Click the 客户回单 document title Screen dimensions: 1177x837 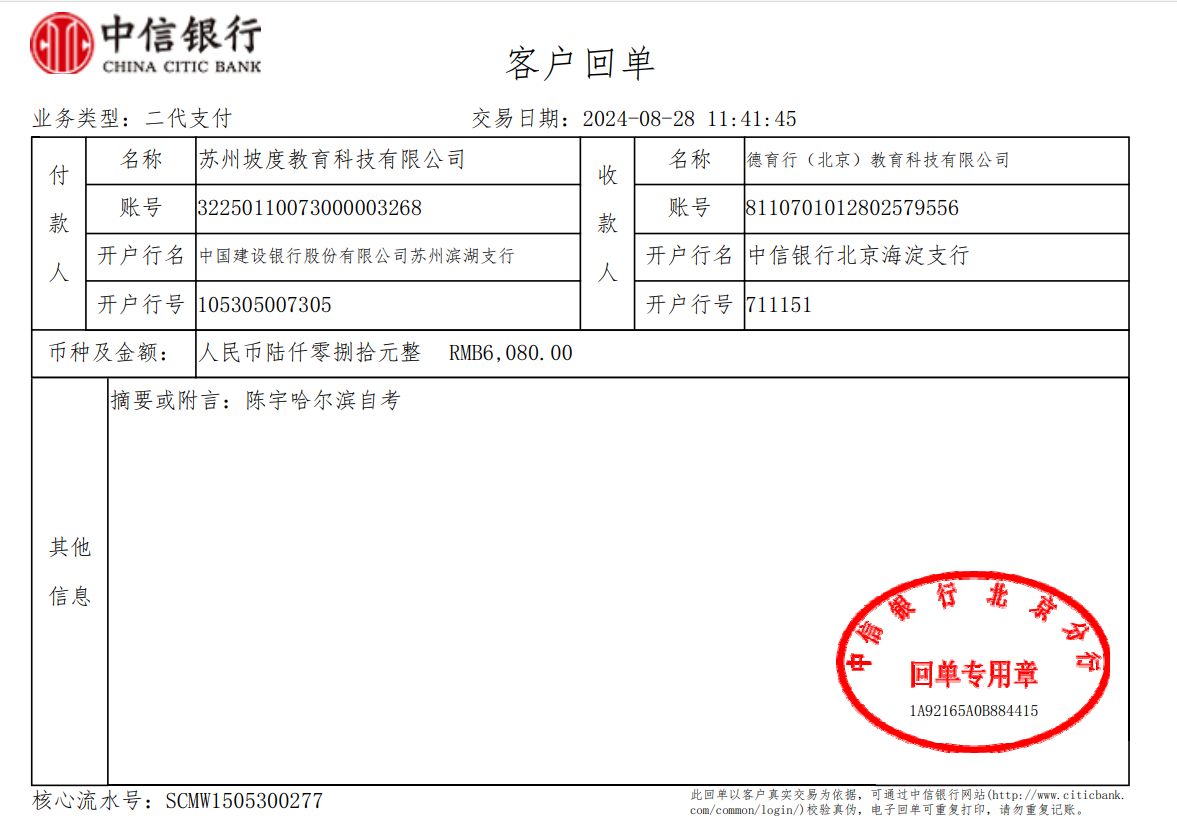pos(580,63)
